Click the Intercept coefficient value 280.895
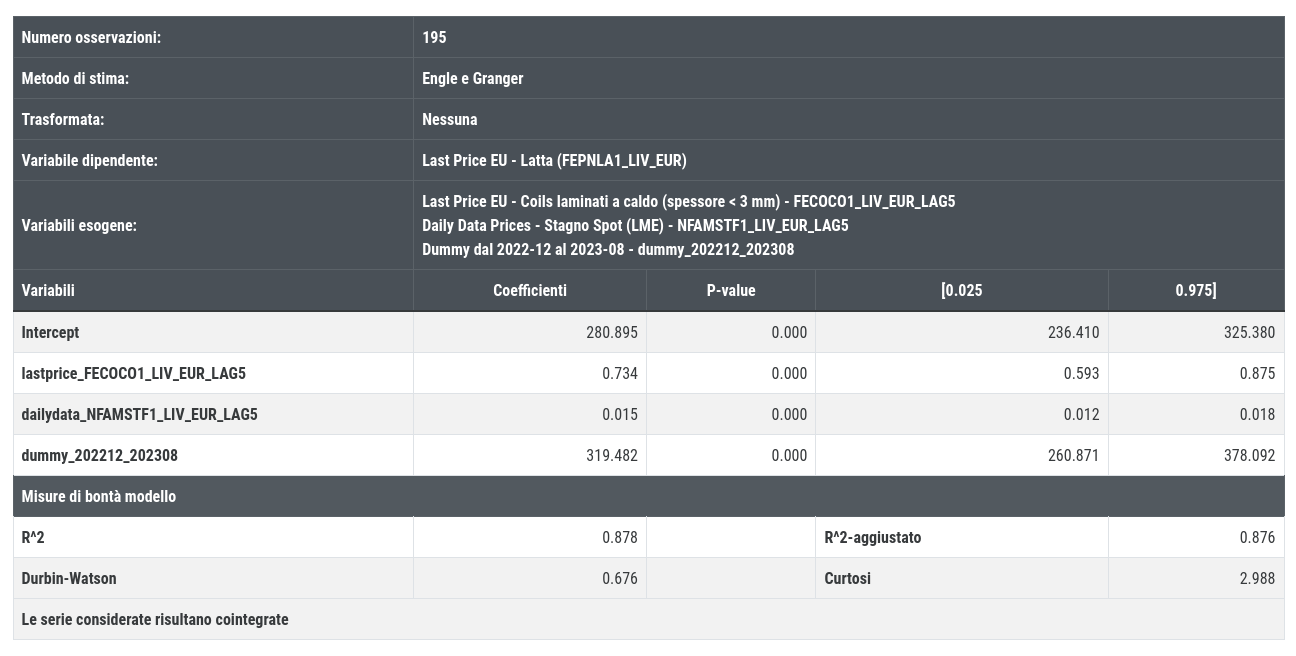 tap(611, 332)
